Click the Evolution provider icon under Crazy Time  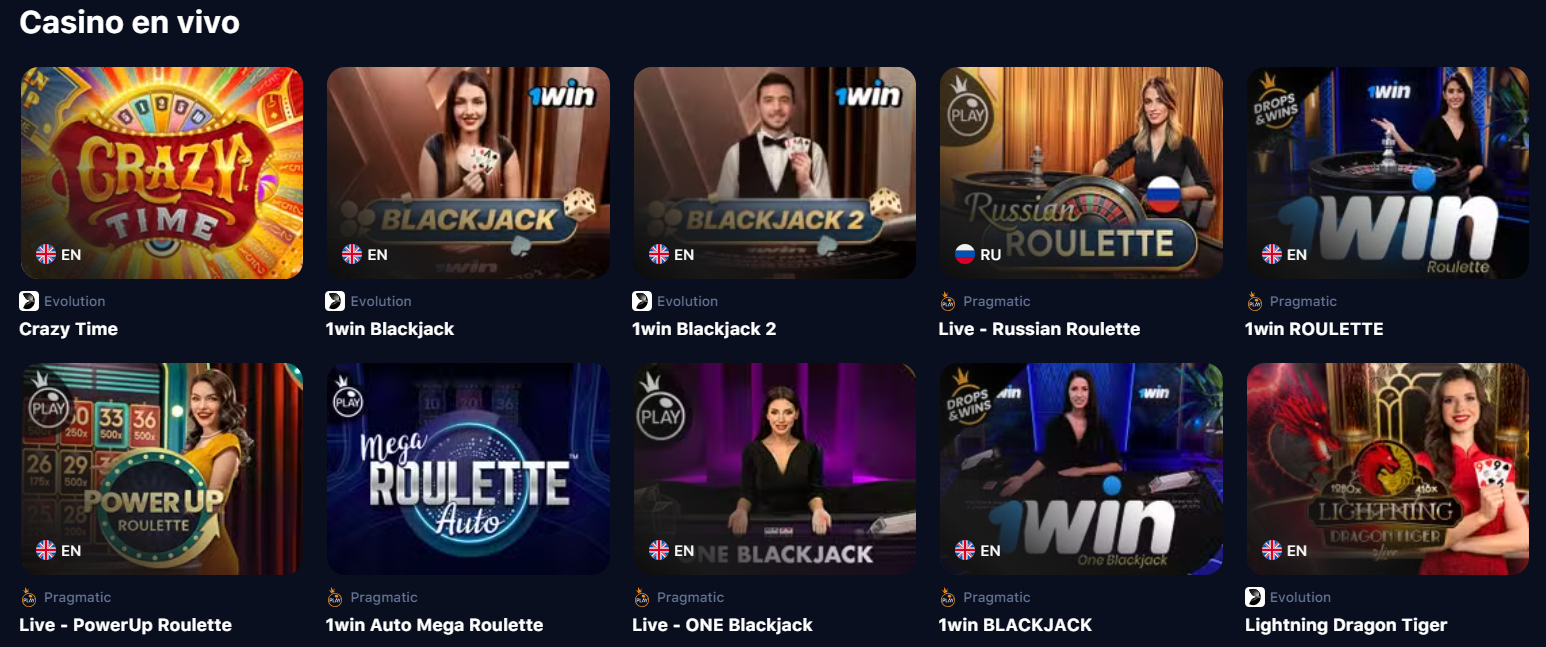(29, 301)
